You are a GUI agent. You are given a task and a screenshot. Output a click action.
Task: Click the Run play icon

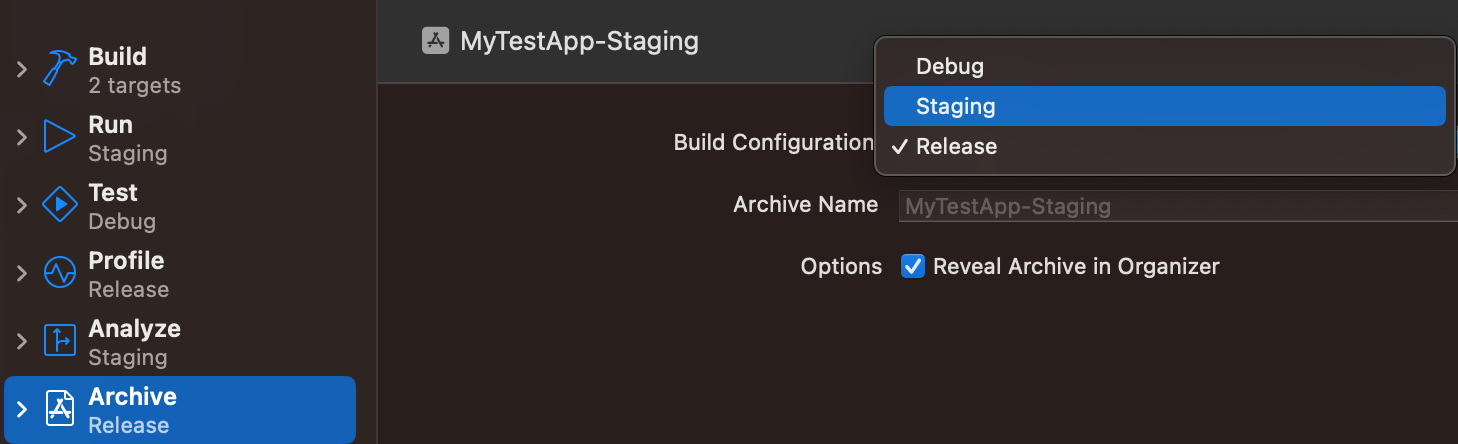click(60, 137)
